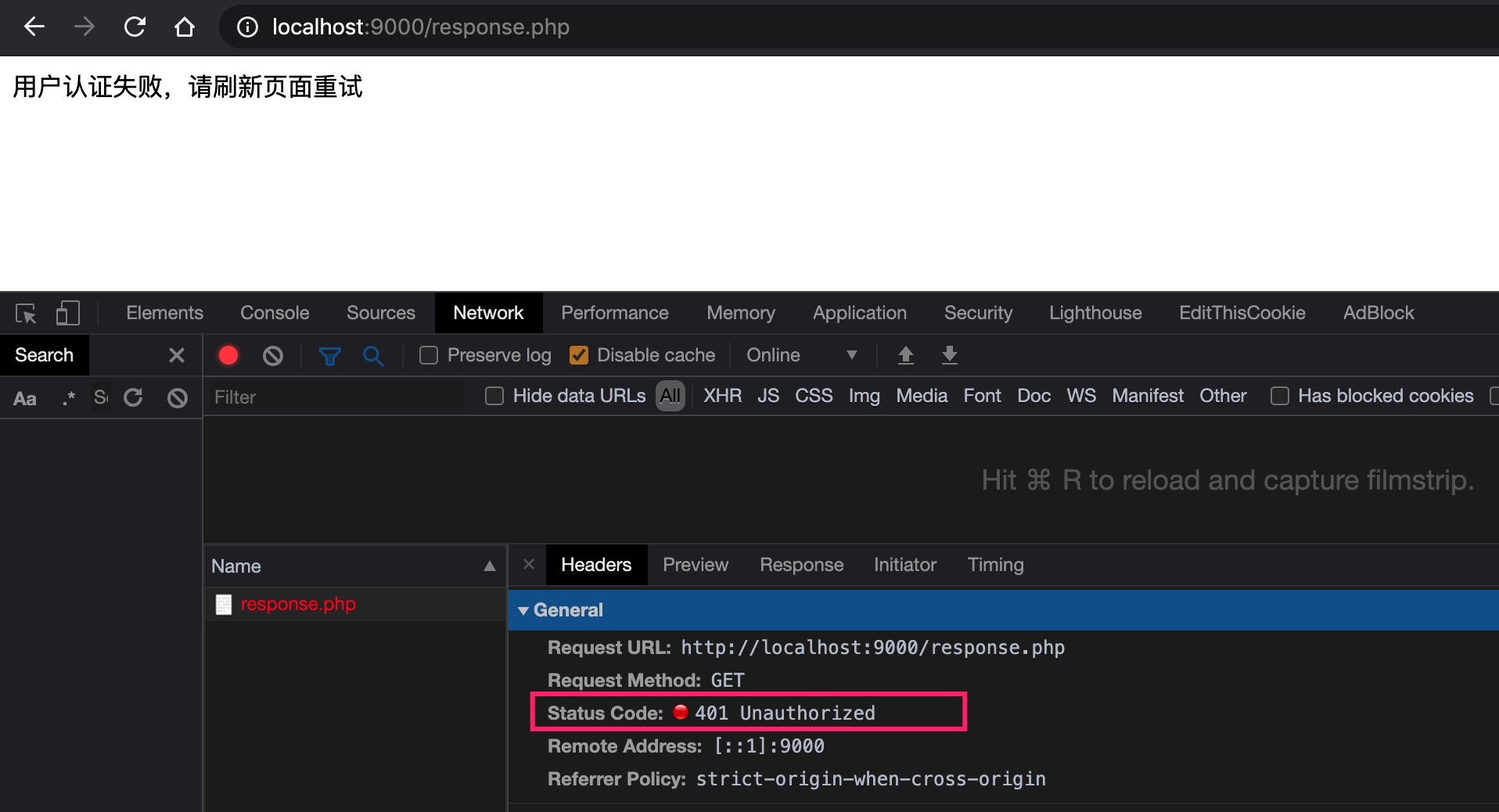
Task: Activate the inspect element picker icon
Action: (x=26, y=314)
